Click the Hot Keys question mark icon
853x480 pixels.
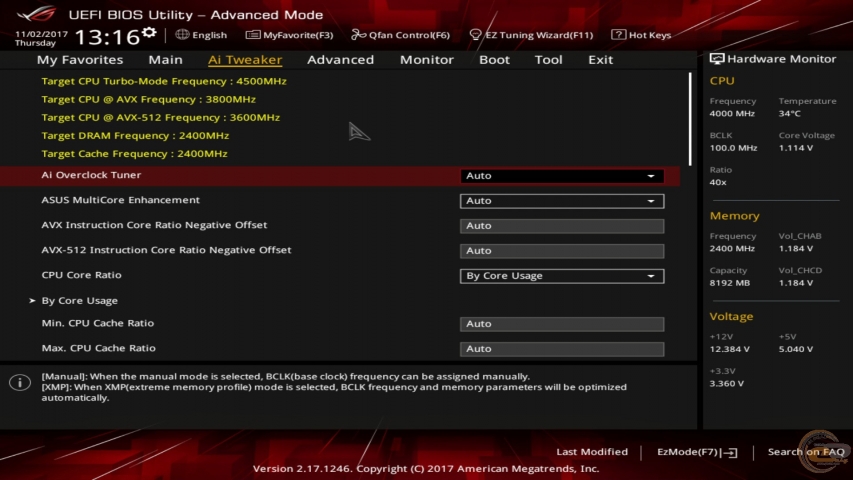(x=618, y=34)
